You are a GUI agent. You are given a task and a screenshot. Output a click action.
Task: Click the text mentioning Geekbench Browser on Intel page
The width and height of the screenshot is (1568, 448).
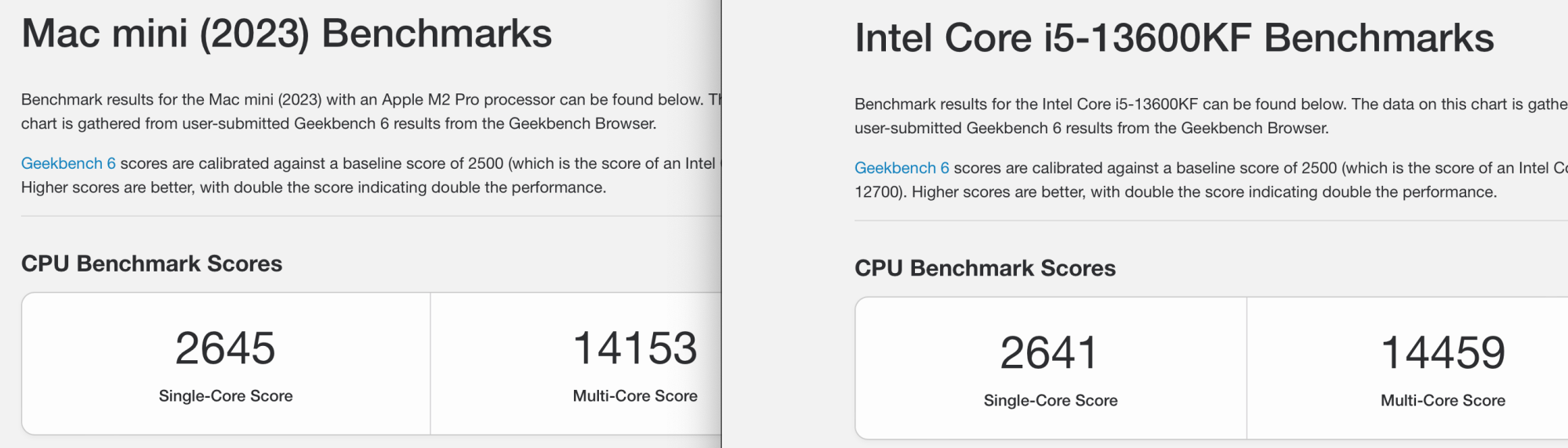point(1091,128)
